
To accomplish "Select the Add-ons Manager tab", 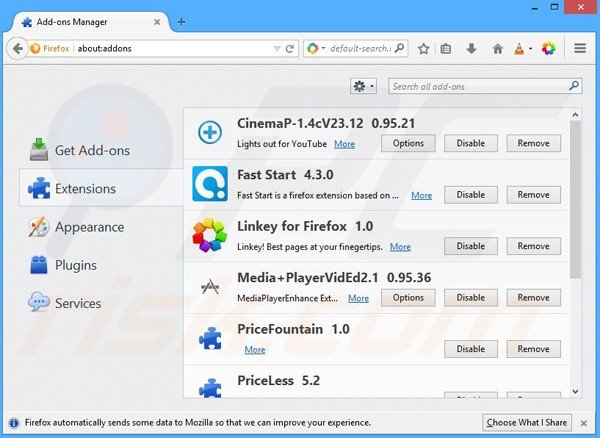I will click(91, 22).
